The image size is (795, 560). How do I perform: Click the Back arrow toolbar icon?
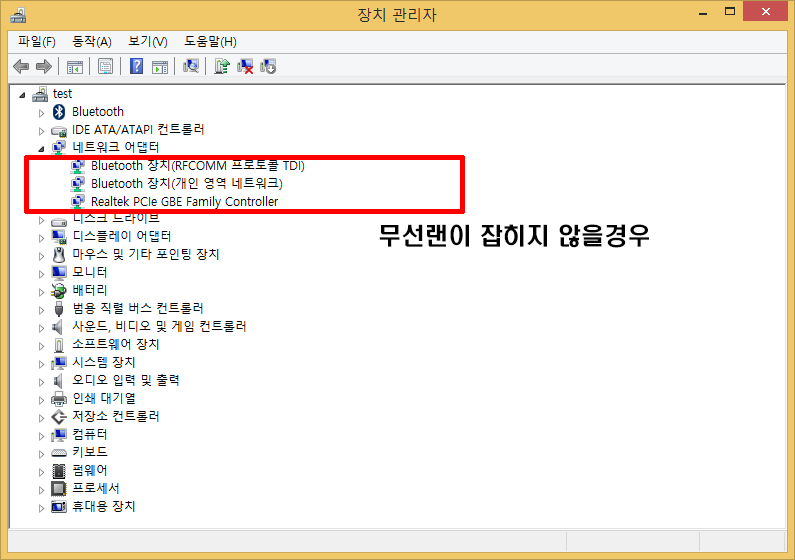[x=21, y=66]
